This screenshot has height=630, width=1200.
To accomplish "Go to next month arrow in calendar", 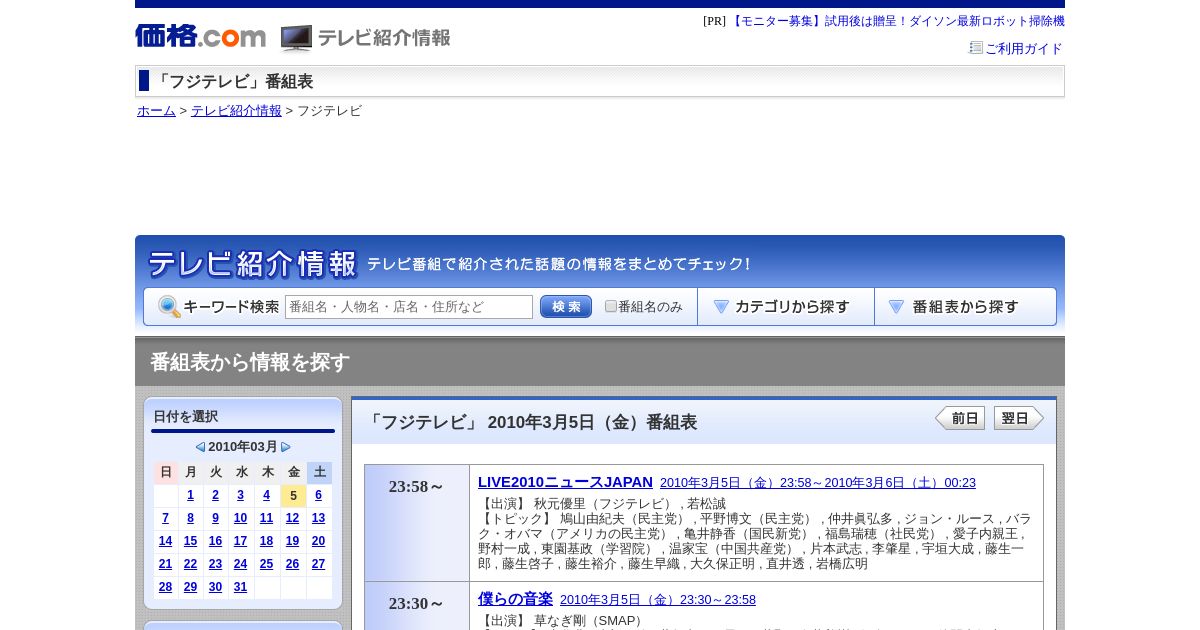I will click(x=286, y=447).
